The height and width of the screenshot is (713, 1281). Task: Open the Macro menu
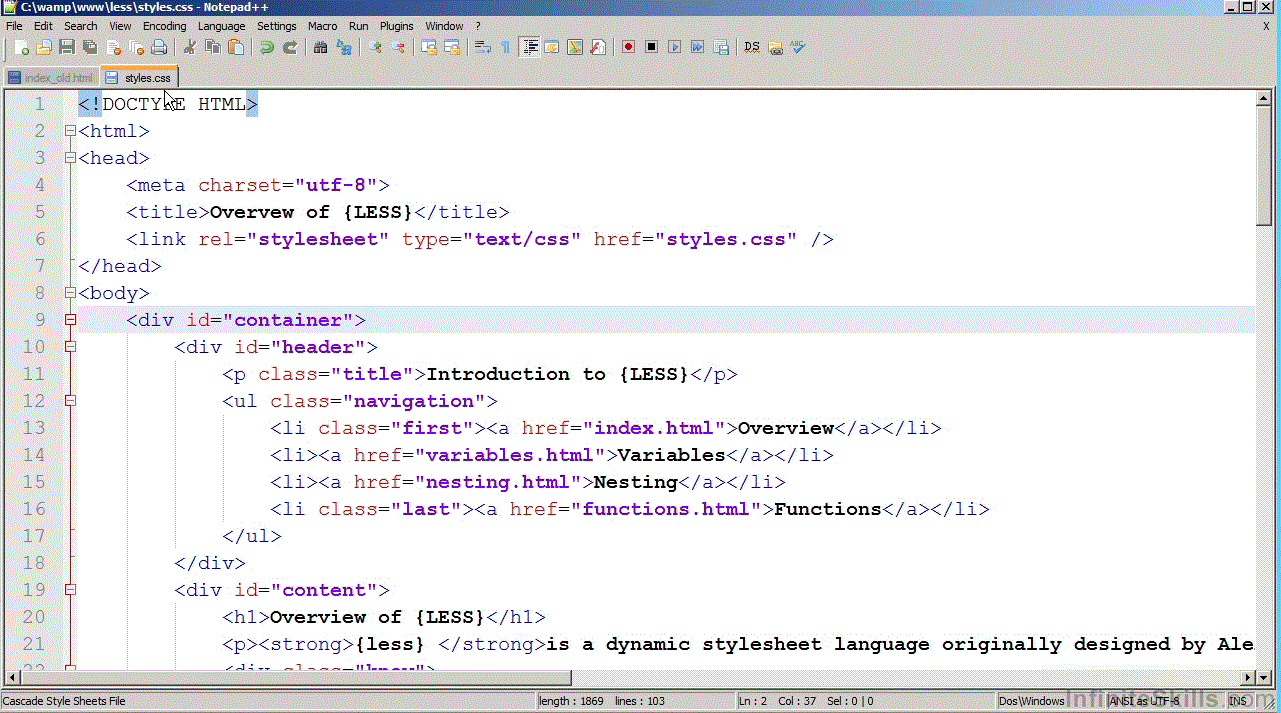(x=322, y=26)
